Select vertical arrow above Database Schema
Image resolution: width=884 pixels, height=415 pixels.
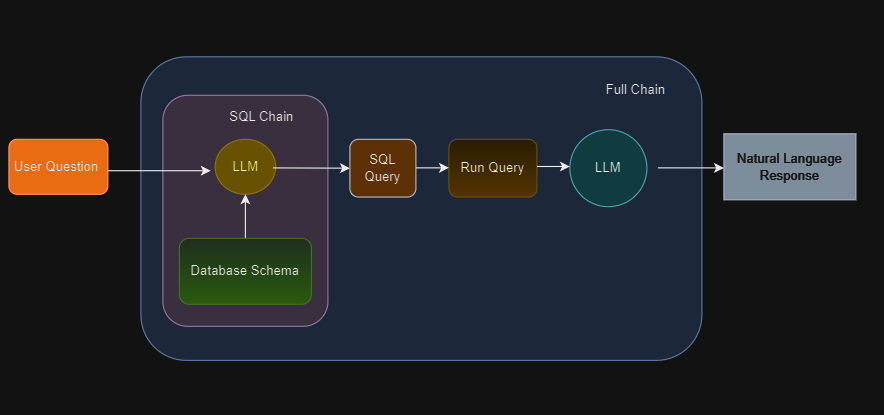click(245, 218)
